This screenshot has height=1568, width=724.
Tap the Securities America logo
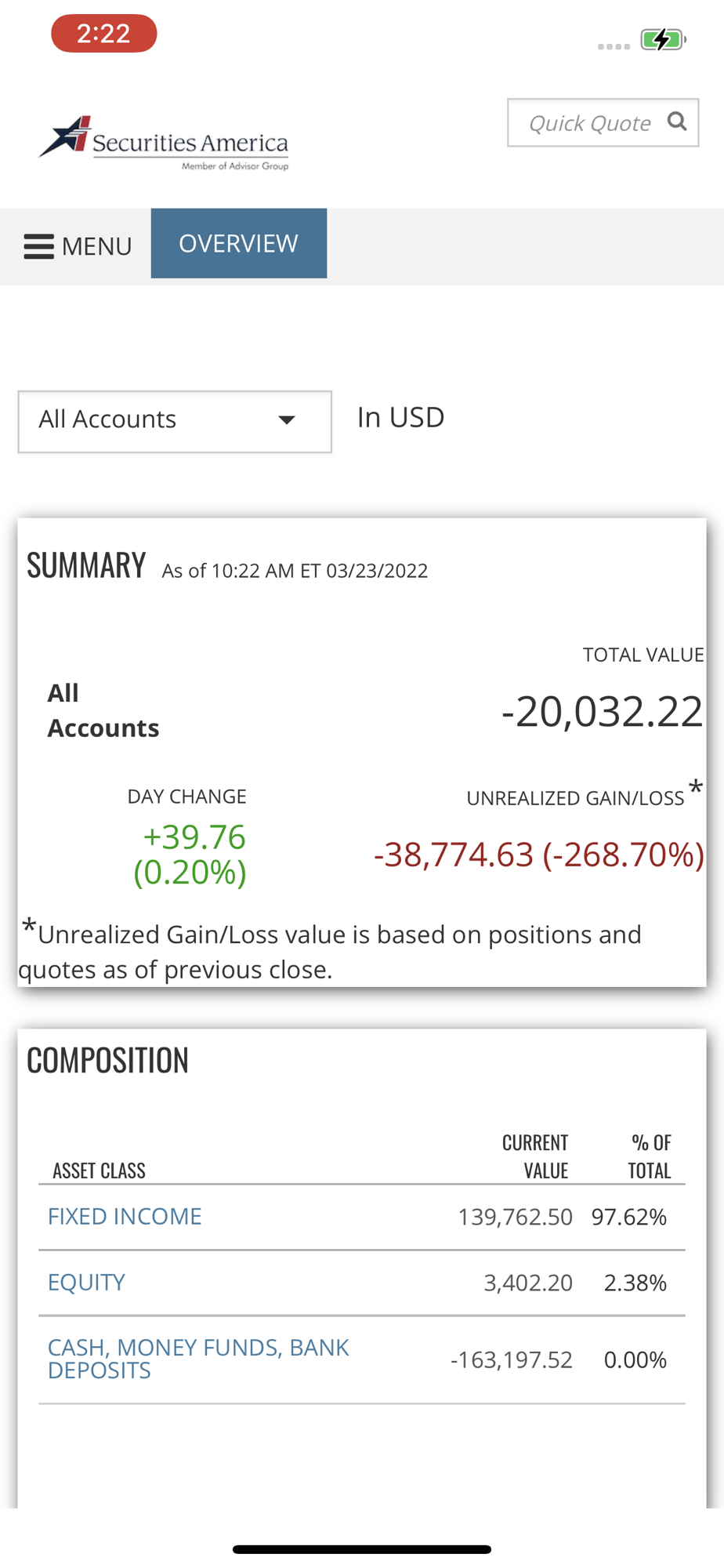165,143
